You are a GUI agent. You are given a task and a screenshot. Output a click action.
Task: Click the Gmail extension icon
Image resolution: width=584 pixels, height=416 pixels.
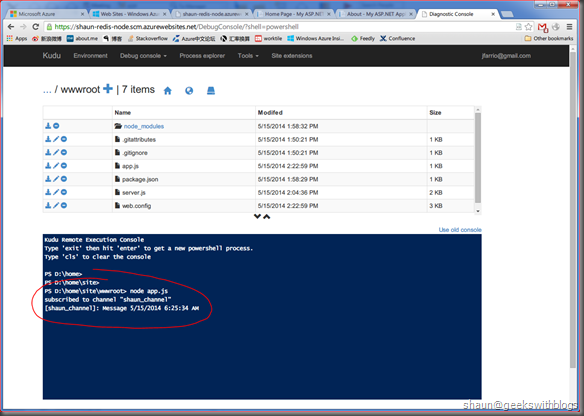pyautogui.click(x=543, y=27)
